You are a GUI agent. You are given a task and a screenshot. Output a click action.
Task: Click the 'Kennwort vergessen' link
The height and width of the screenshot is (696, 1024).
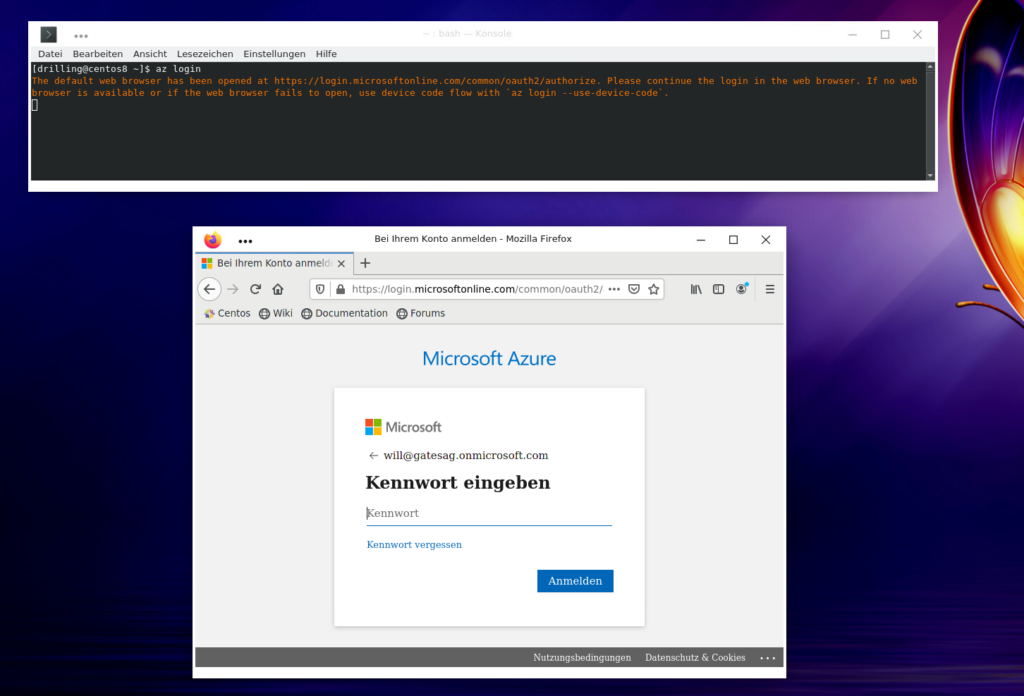414,545
